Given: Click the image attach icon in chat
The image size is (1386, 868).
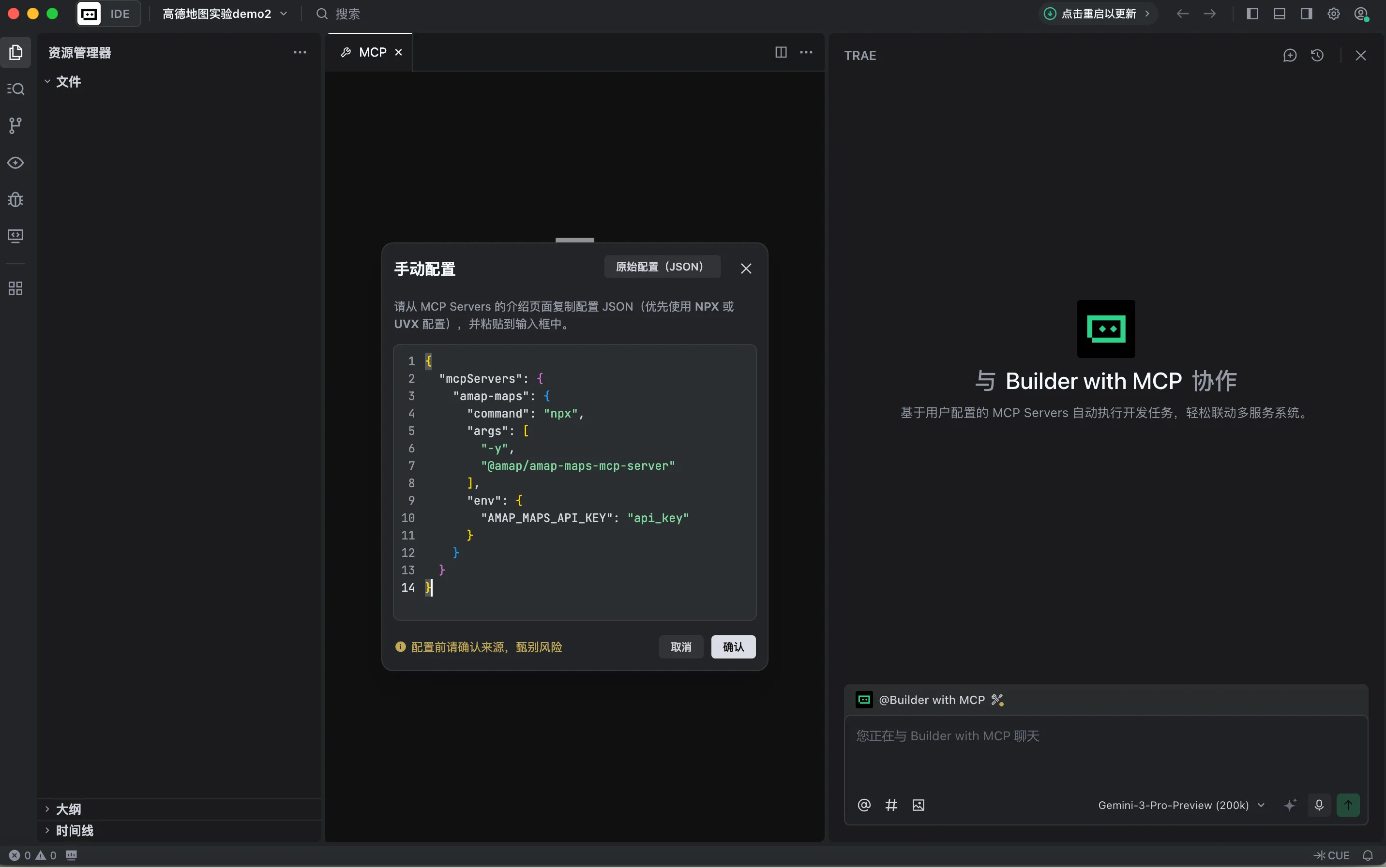Looking at the screenshot, I should 918,805.
